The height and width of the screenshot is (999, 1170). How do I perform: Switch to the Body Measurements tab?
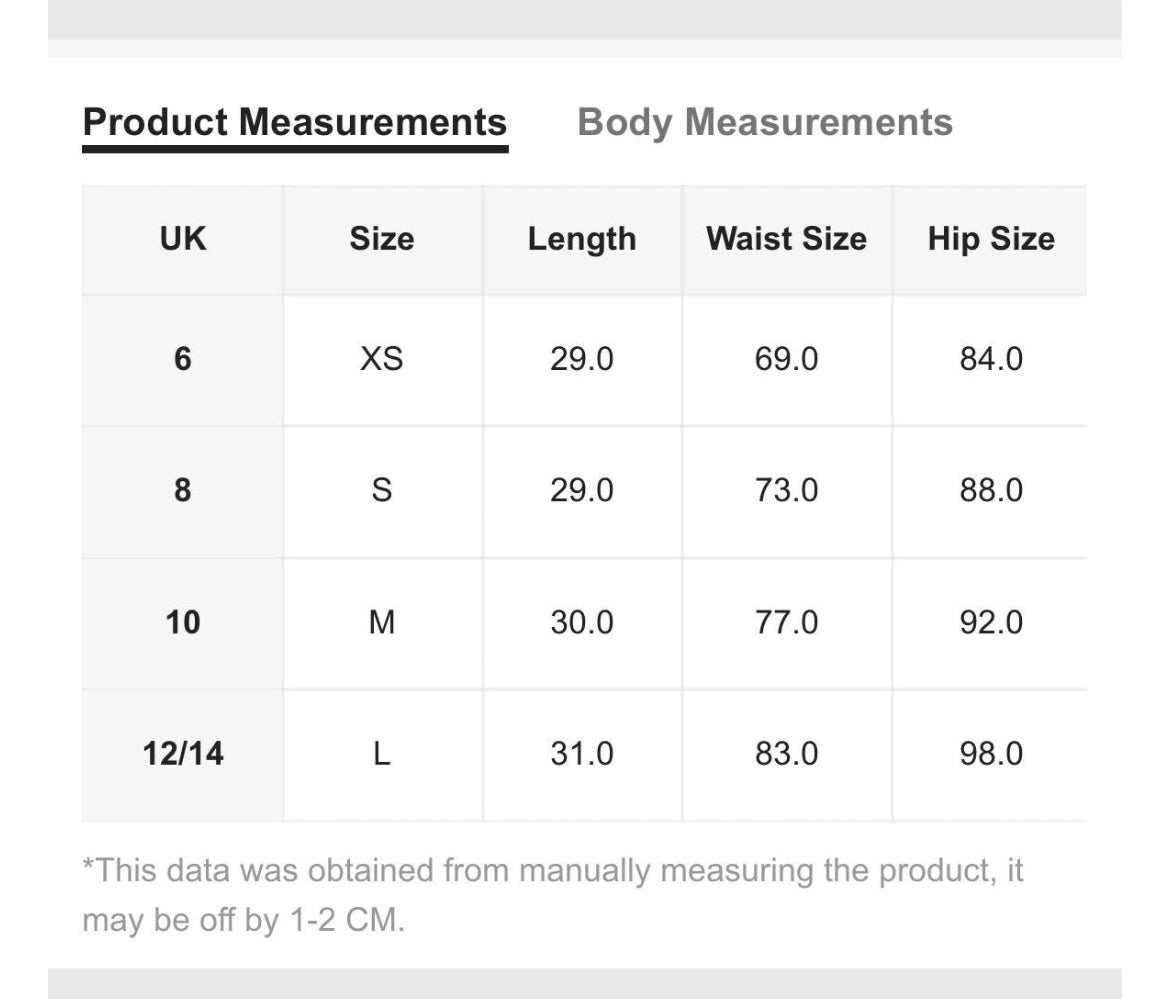pos(765,123)
